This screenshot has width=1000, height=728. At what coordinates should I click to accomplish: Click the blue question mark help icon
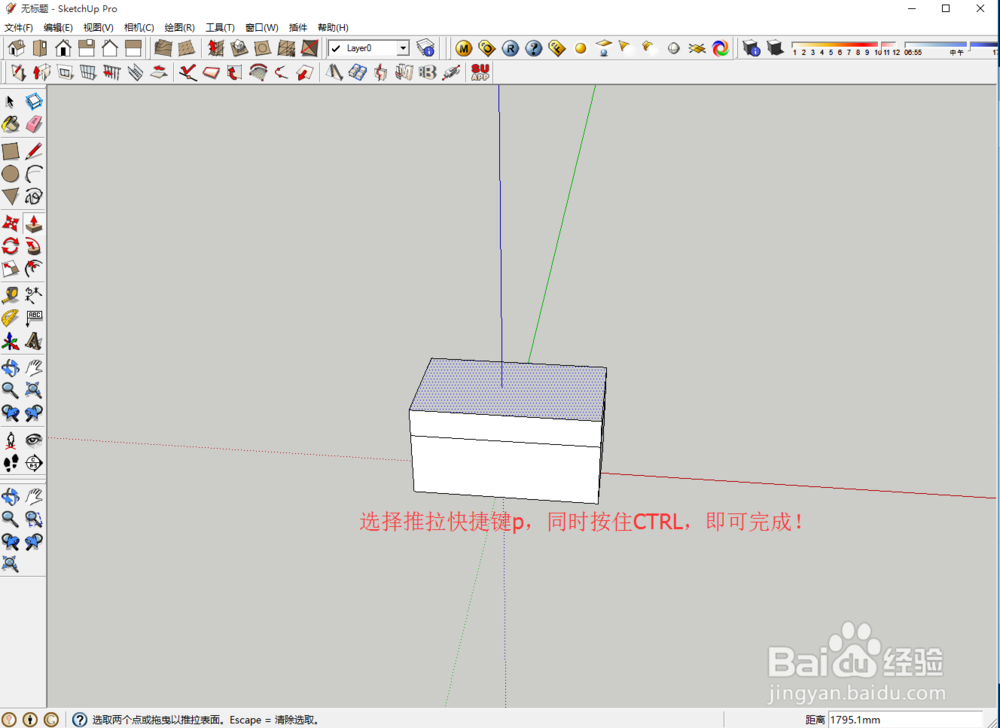click(x=534, y=48)
